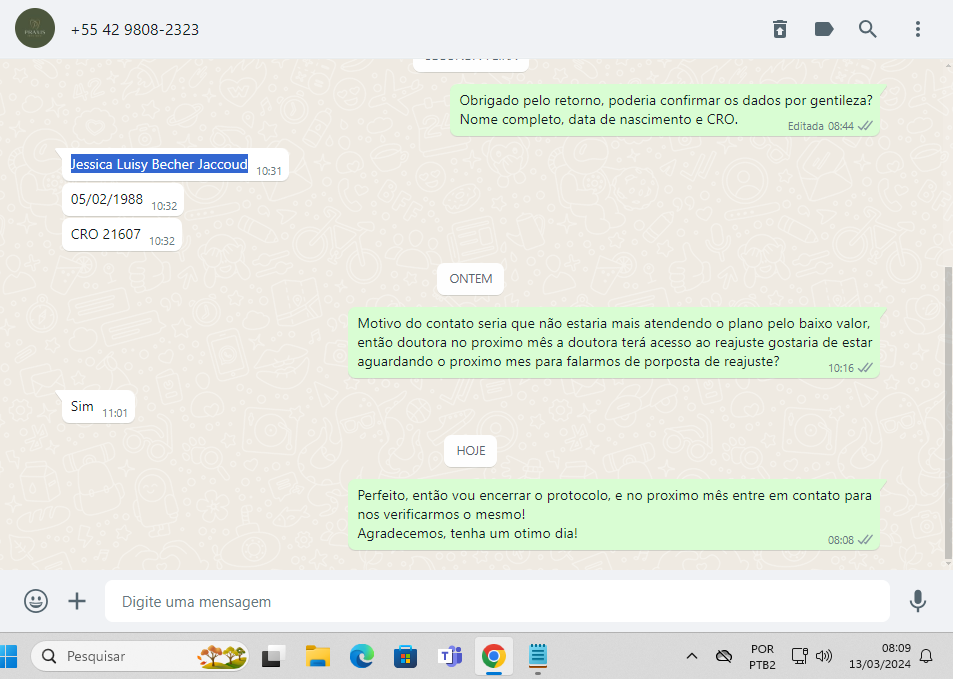Focus the Digite uma mensagem field
Screen dimensions: 953x679
tap(497, 601)
